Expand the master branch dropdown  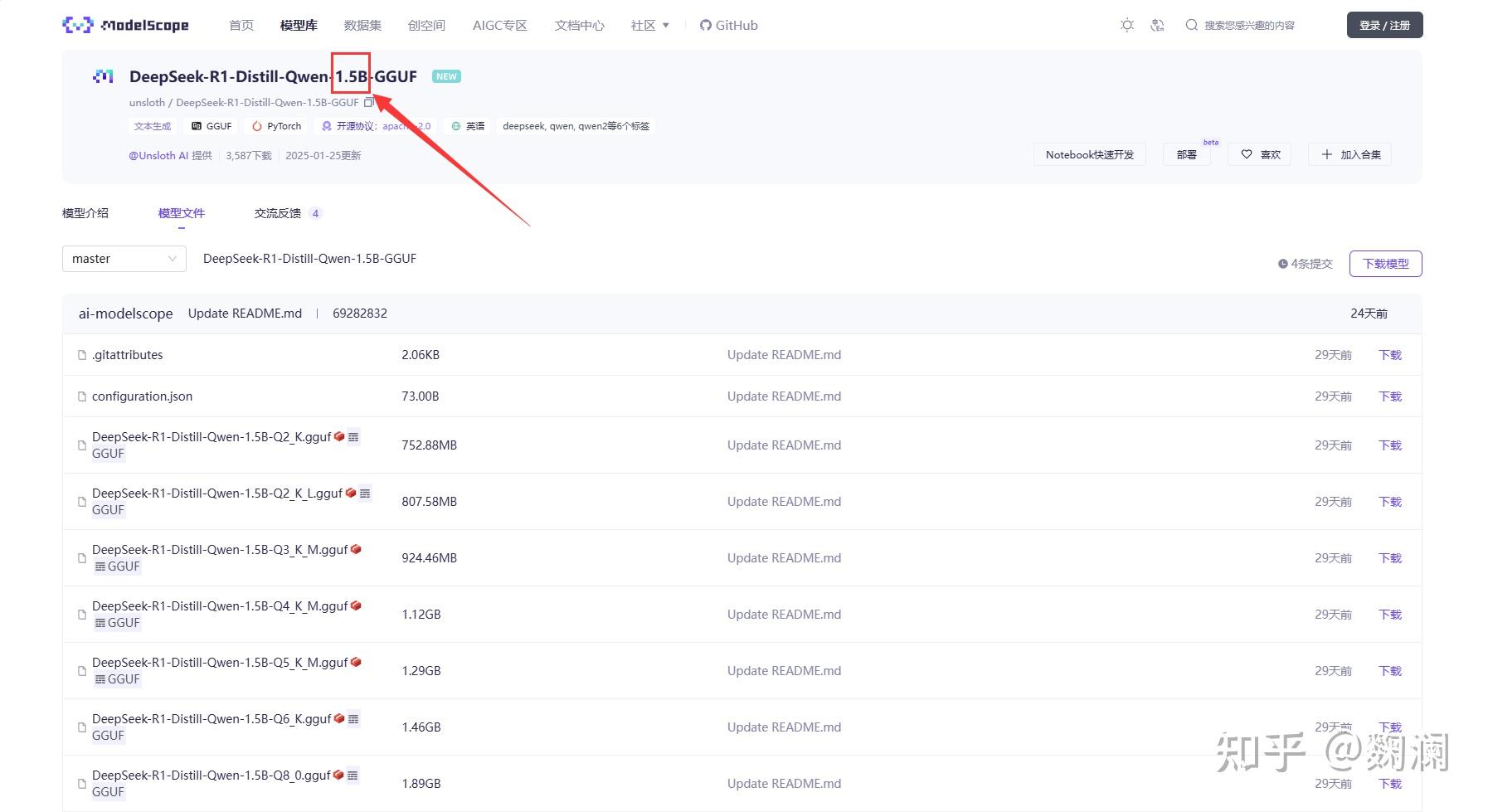[124, 259]
